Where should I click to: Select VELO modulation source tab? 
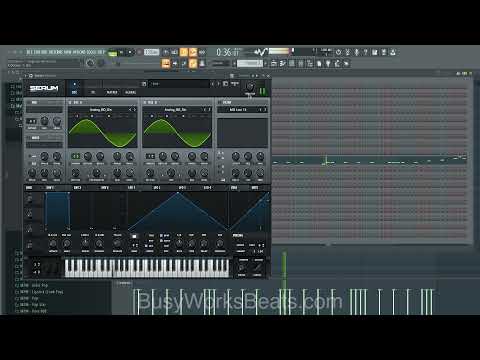pos(234,188)
